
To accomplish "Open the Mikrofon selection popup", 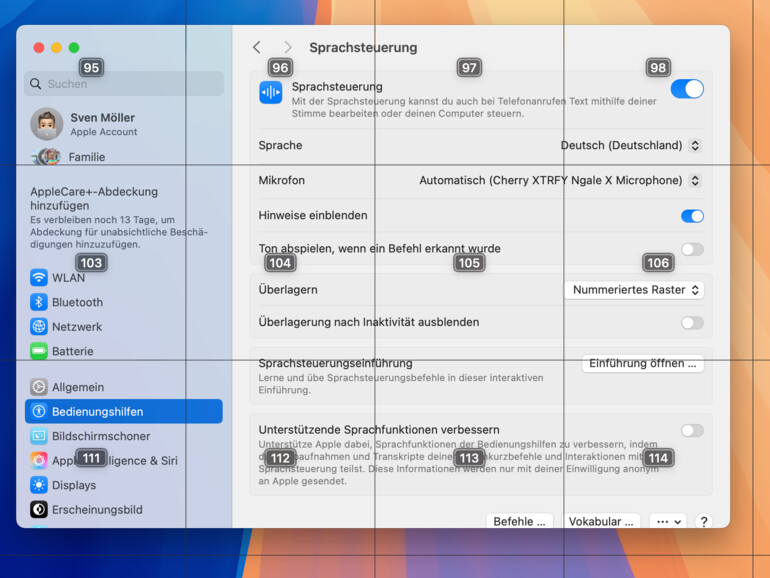I will pos(560,180).
